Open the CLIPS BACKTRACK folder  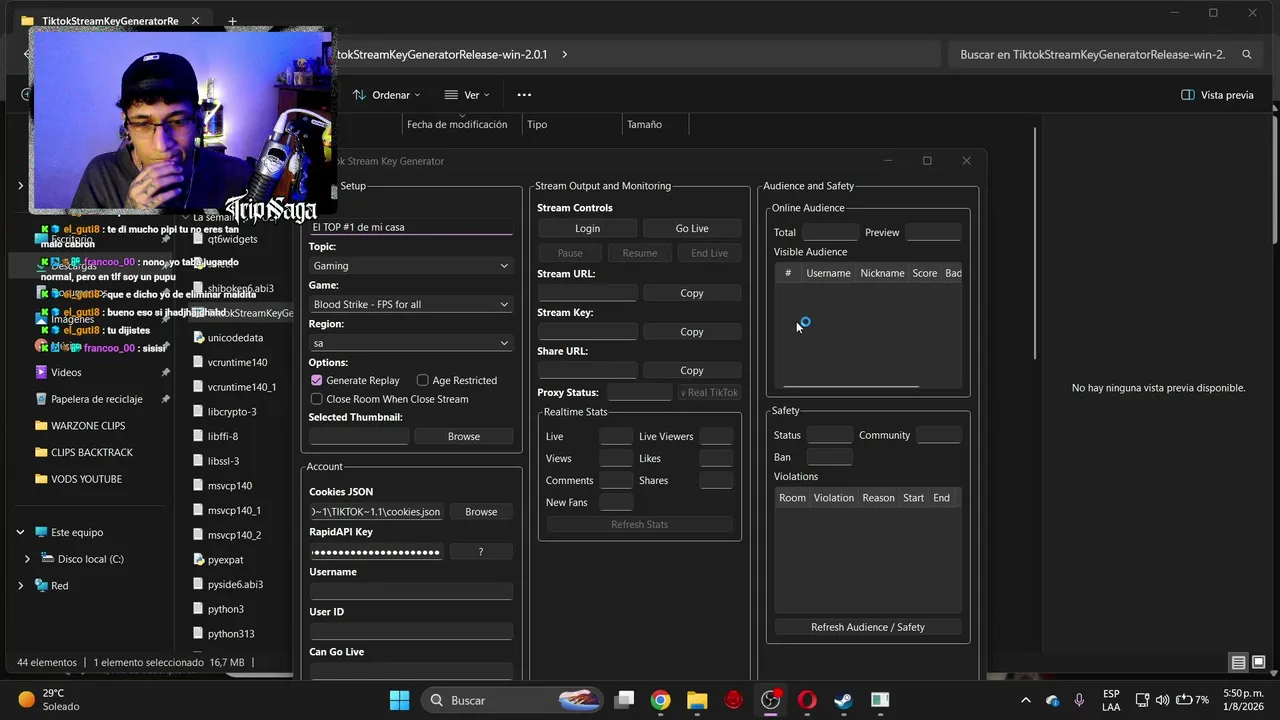[91, 452]
